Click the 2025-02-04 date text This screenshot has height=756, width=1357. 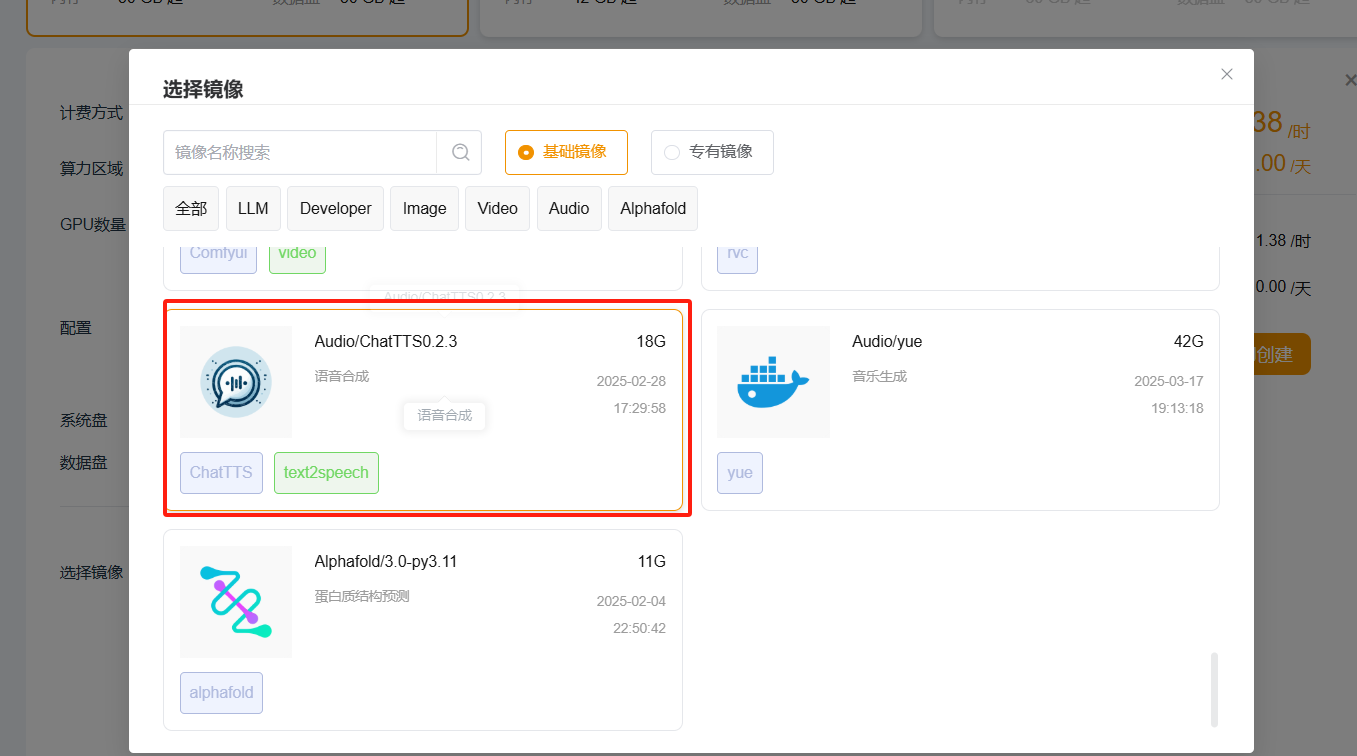pos(631,602)
